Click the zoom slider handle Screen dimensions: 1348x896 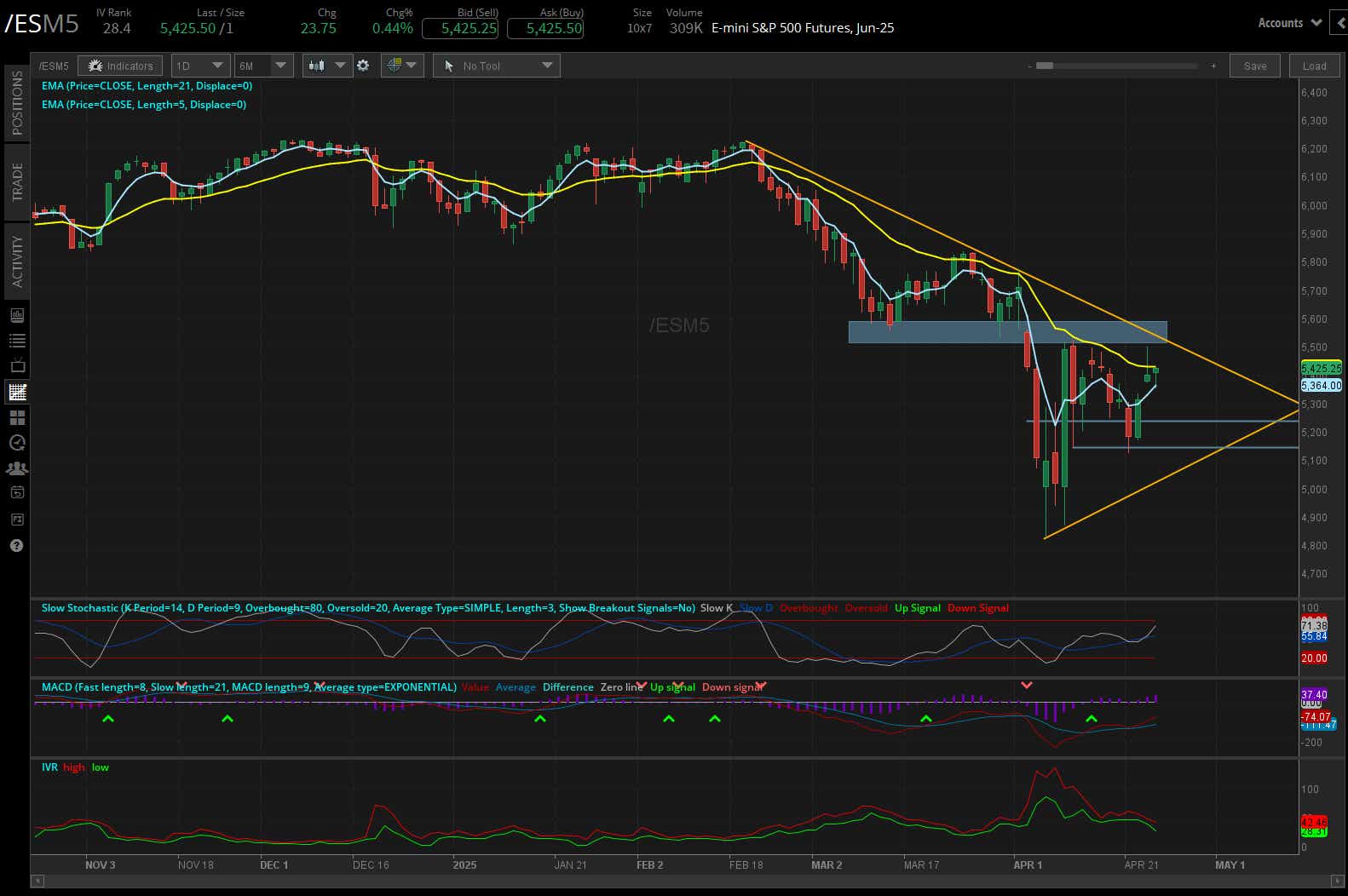pos(1044,66)
